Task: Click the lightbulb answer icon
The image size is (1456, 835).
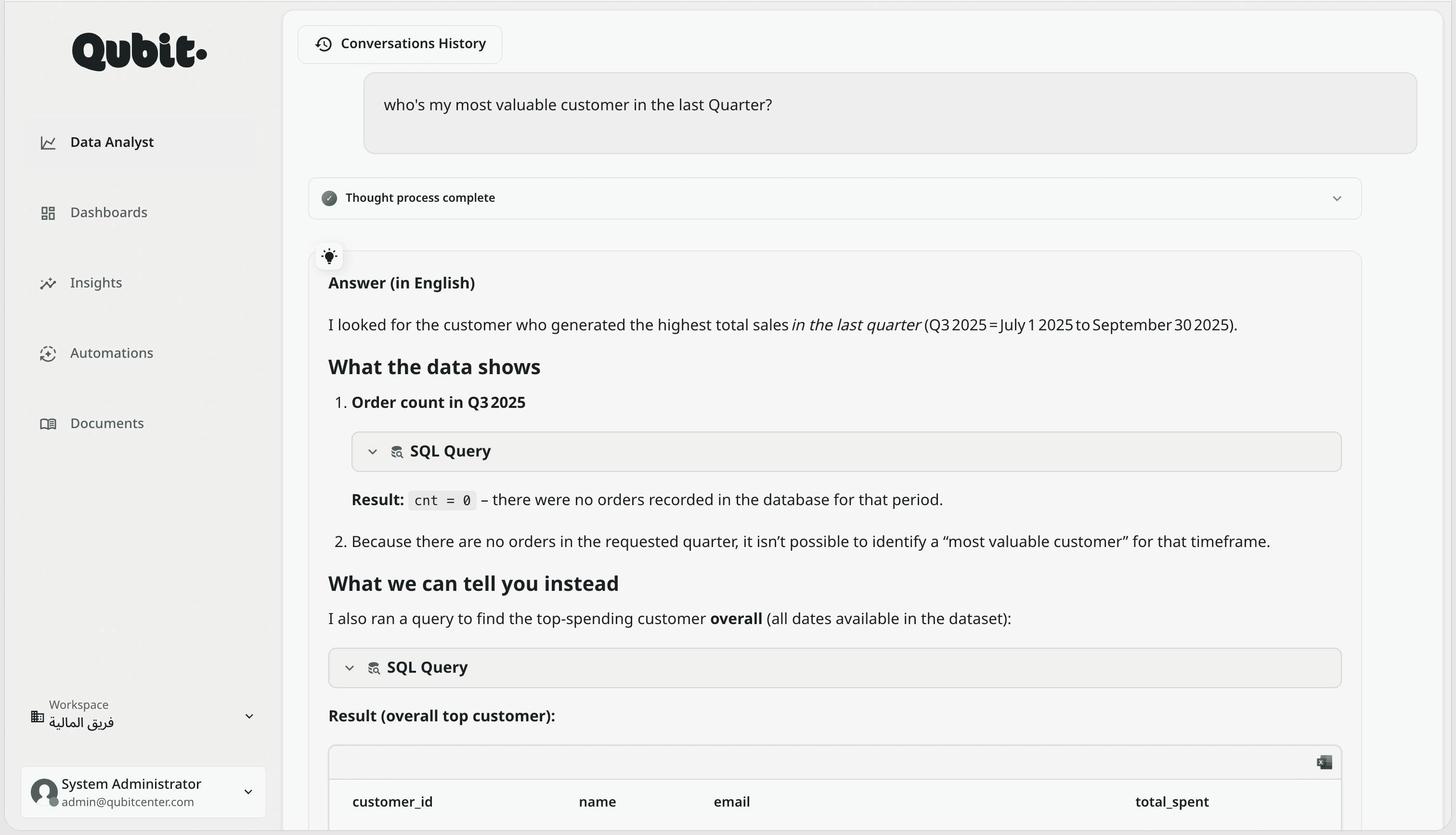Action: (329, 256)
